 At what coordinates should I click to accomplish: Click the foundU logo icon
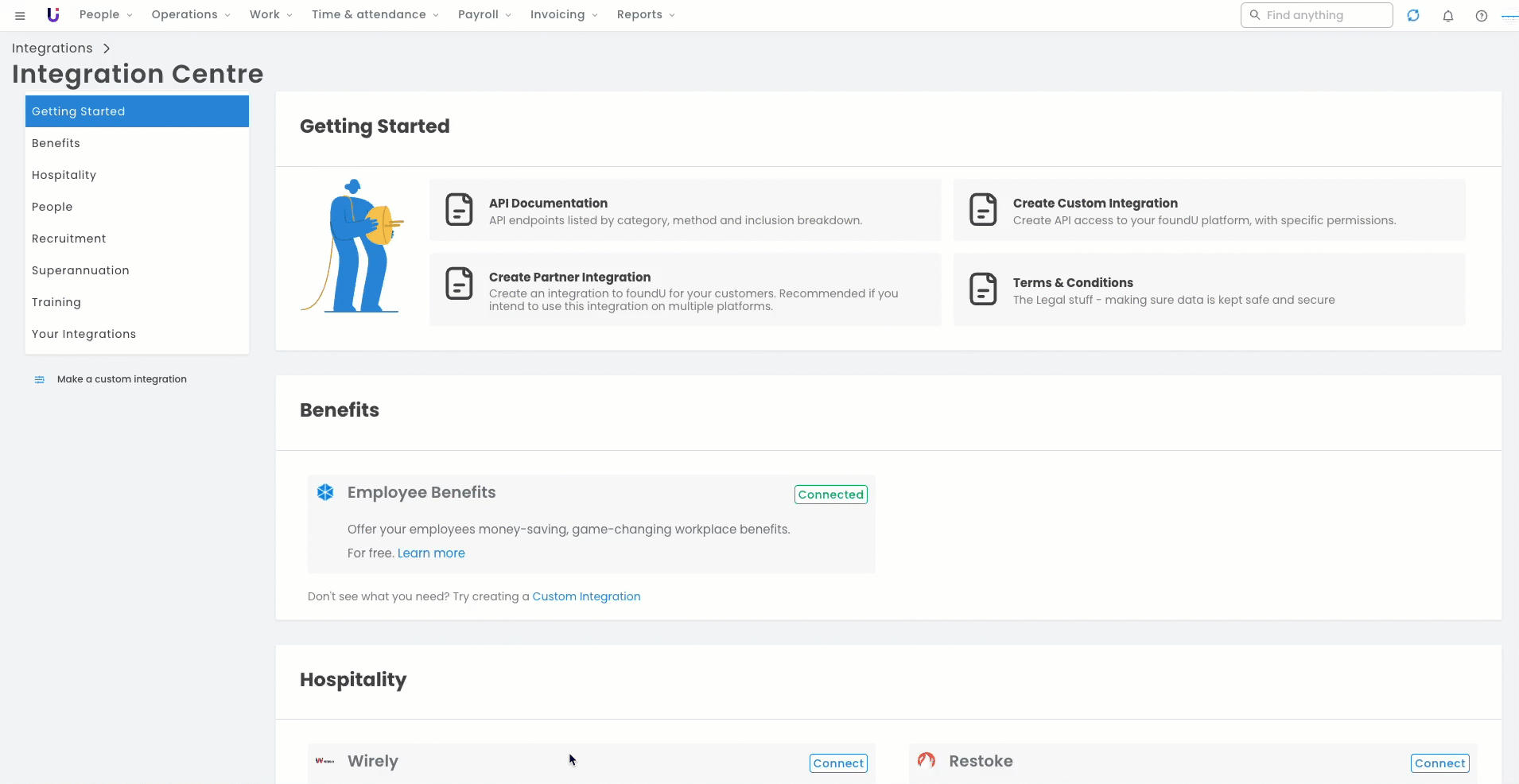pos(53,15)
